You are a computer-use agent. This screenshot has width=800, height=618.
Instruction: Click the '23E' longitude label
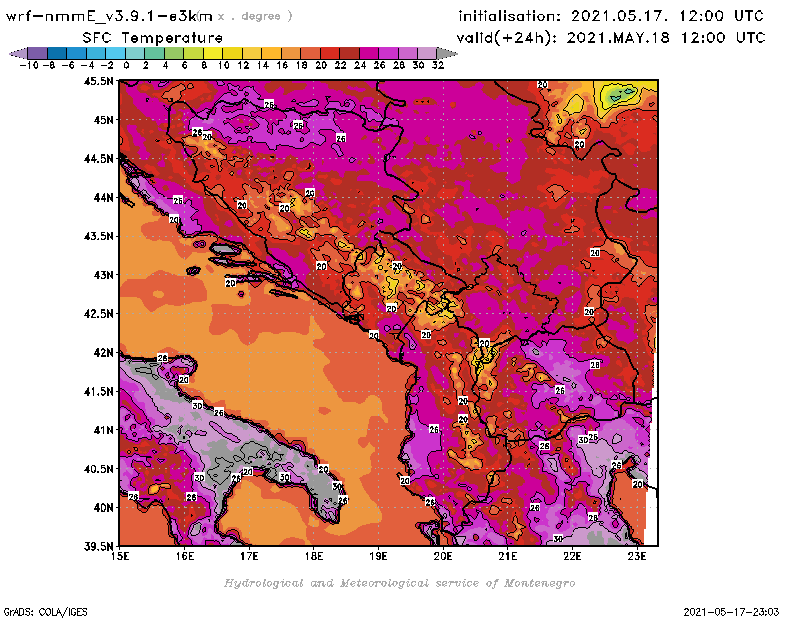point(637,556)
